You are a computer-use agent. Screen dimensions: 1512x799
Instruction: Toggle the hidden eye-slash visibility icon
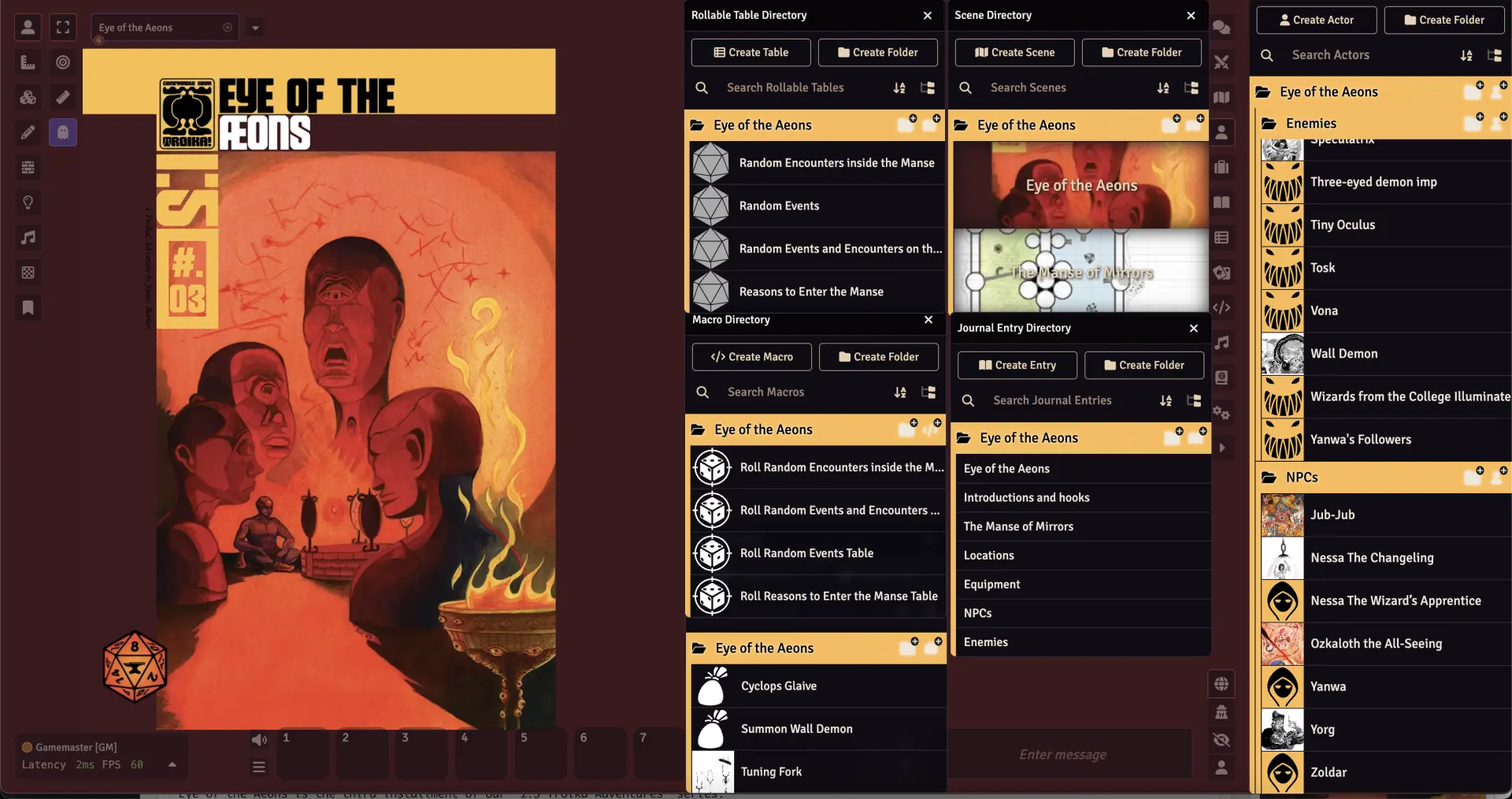(1221, 740)
